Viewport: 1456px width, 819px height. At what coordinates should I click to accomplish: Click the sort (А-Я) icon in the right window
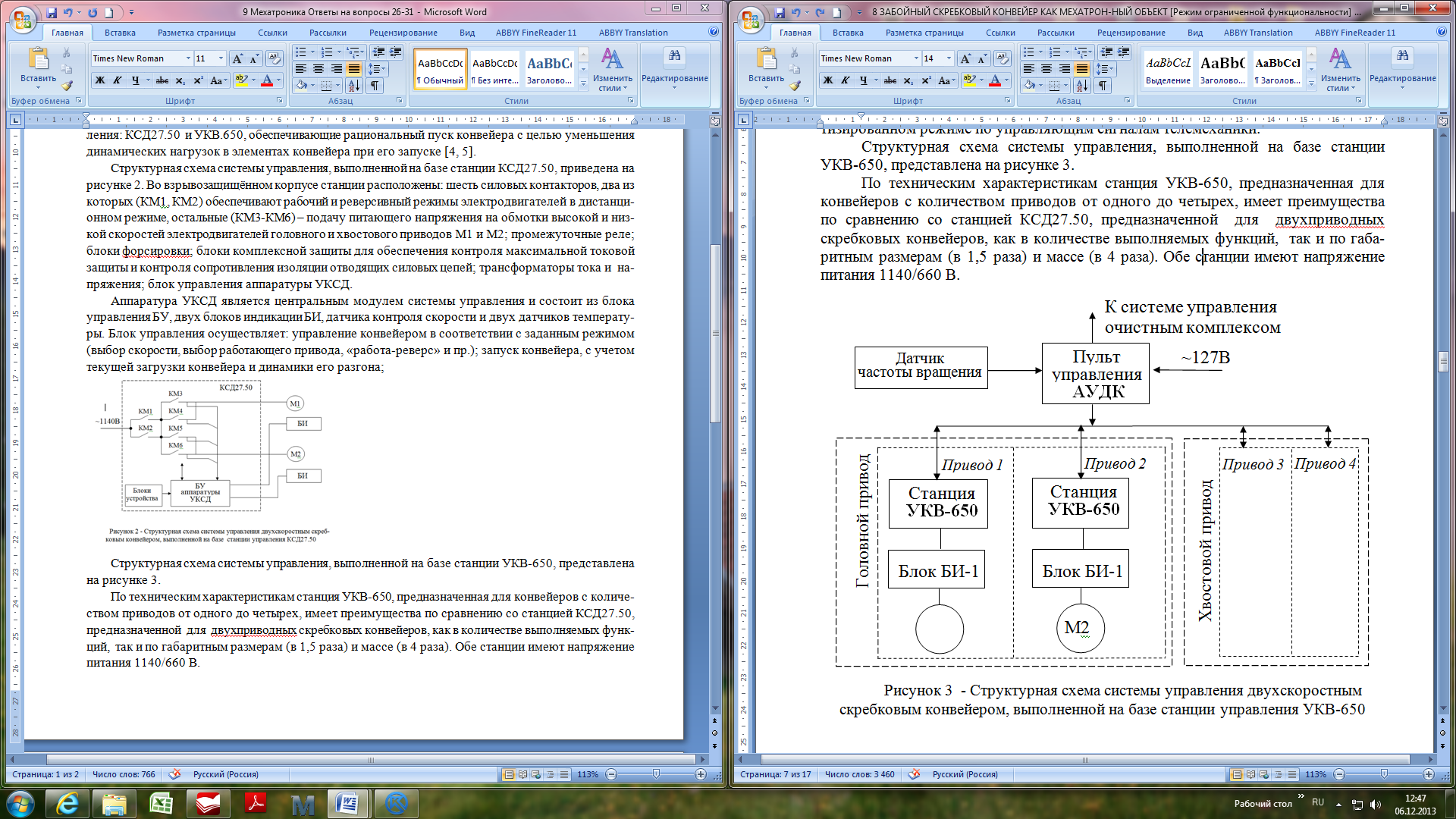[1082, 86]
